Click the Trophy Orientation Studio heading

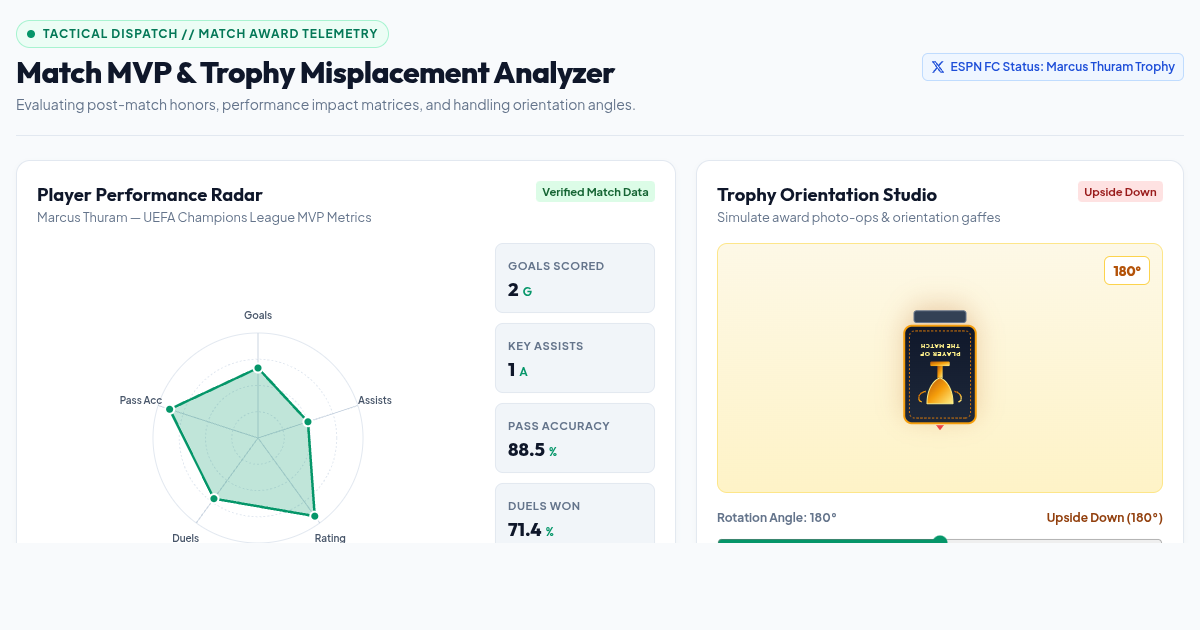827,195
